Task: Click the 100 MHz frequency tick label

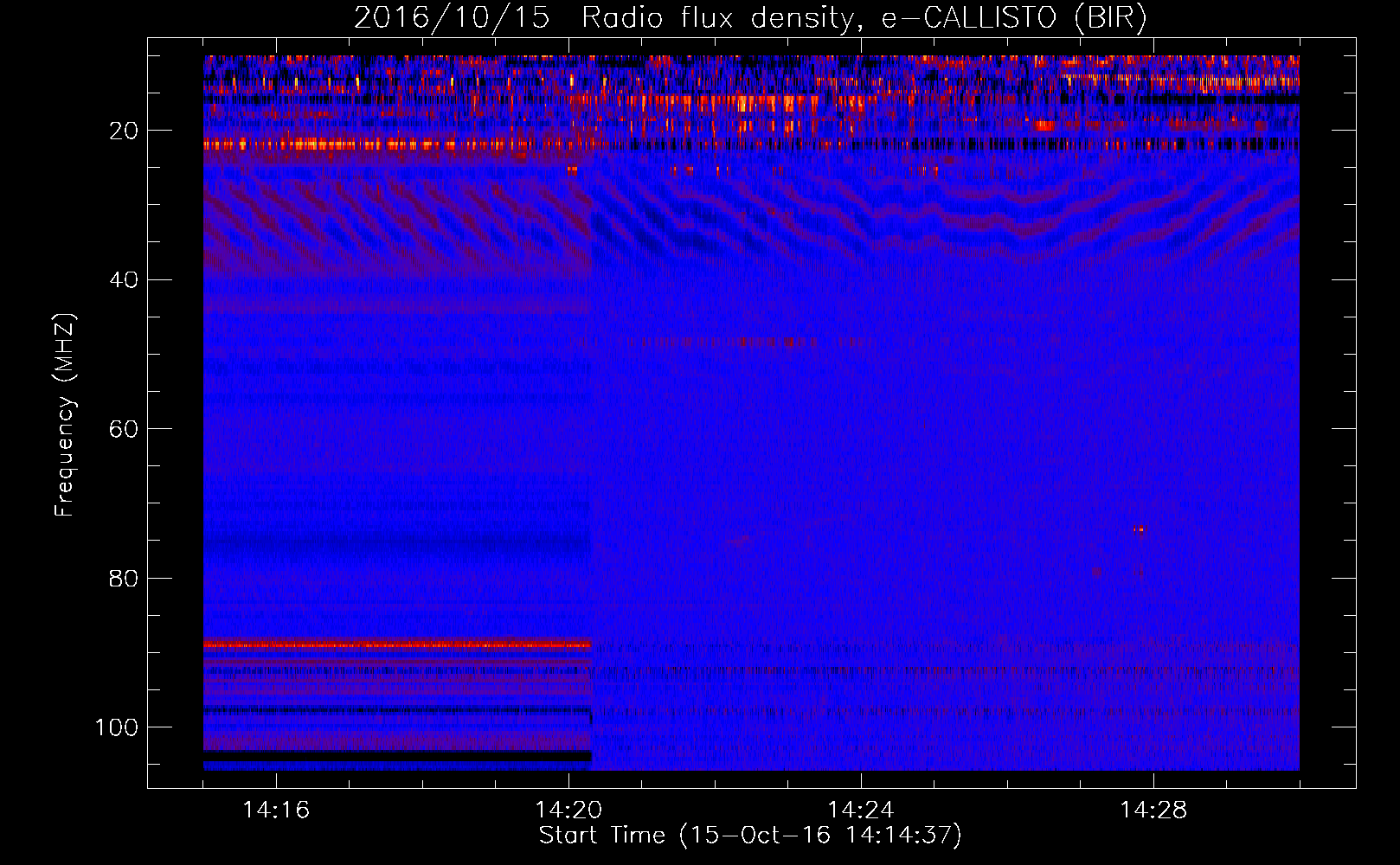Action: 117,727
